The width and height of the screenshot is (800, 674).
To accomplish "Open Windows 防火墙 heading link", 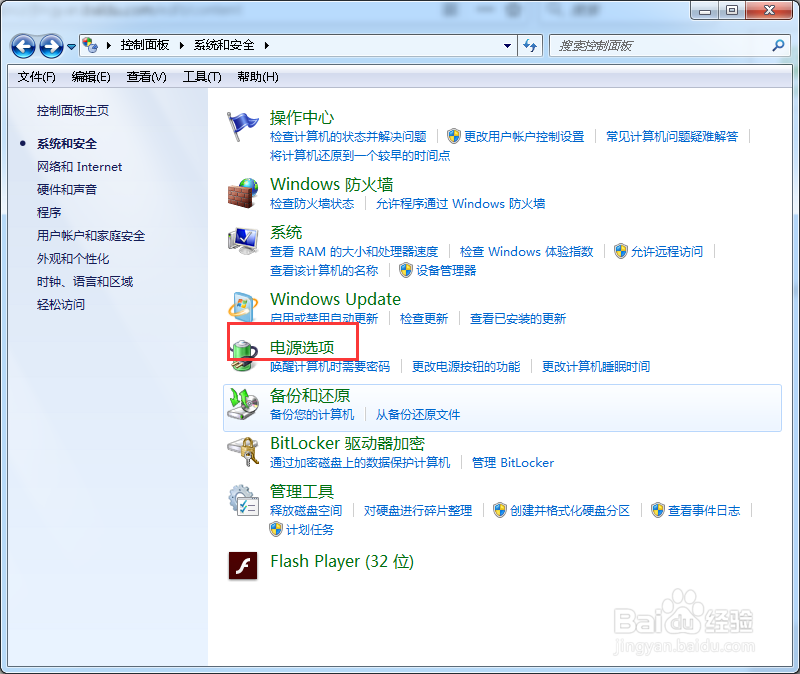I will point(332,184).
